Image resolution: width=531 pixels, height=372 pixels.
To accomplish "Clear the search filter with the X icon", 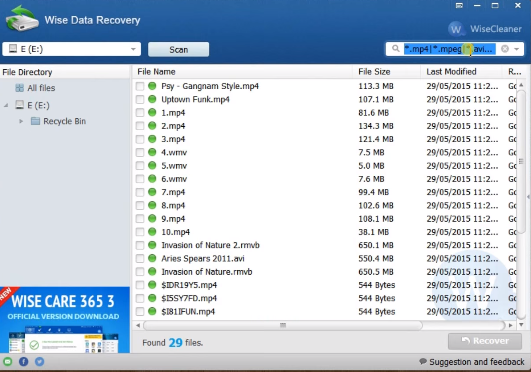I will [x=505, y=49].
